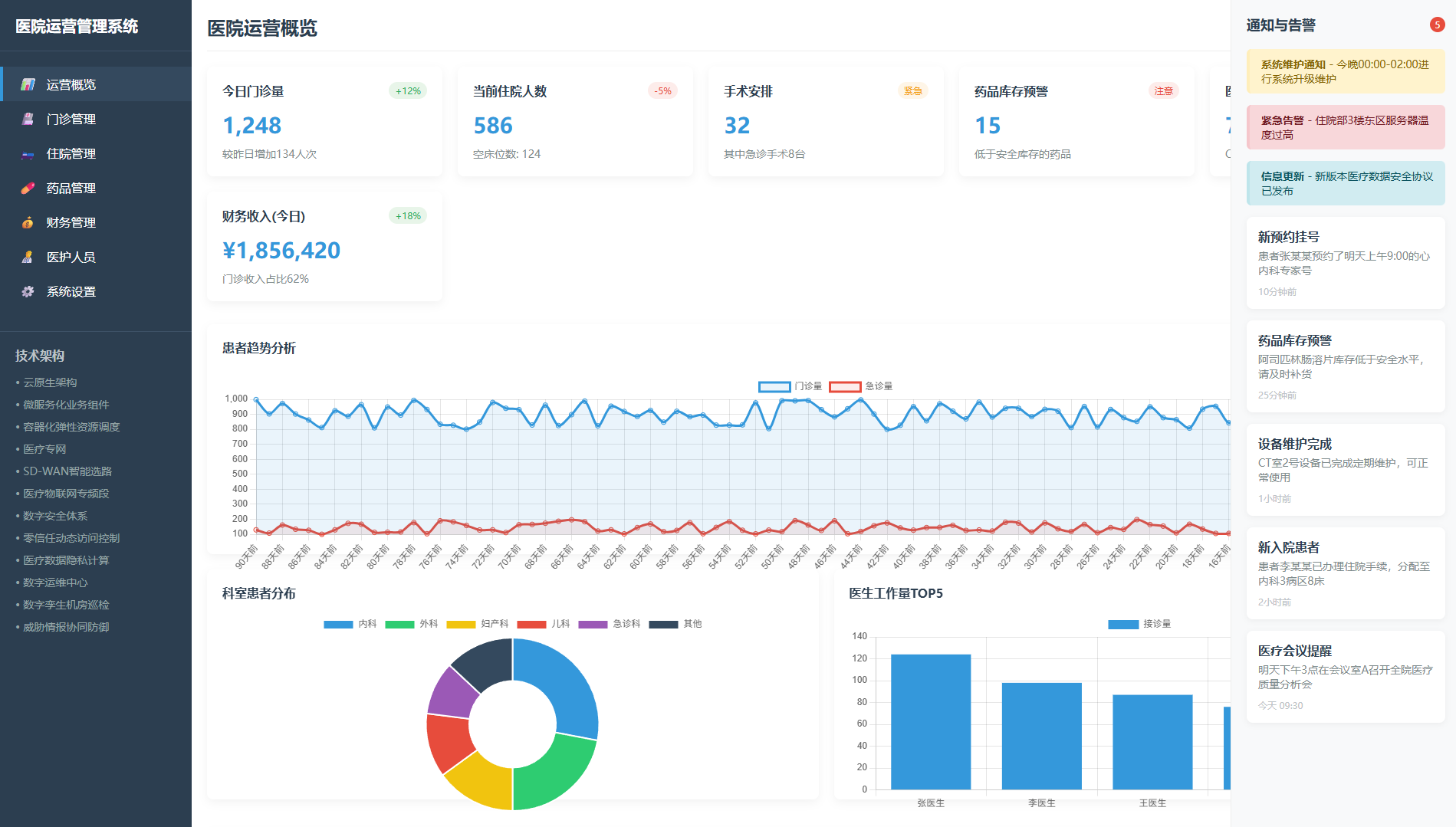Click the 财务管理 money bag icon
The width and height of the screenshot is (1456, 827).
coord(28,222)
